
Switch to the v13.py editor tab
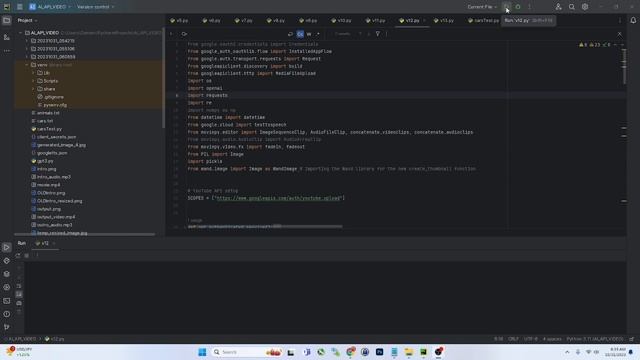(x=444, y=20)
